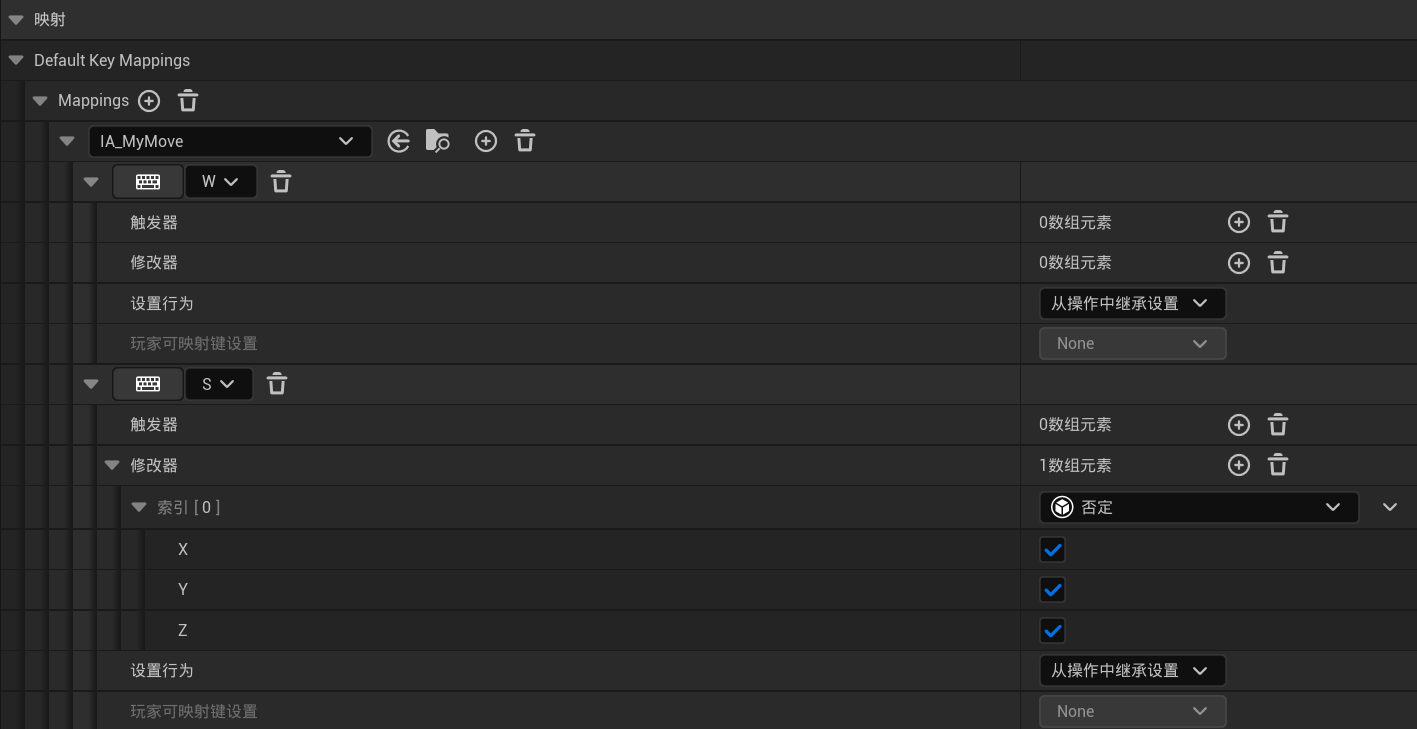Screen dimensions: 1417x729
Task: Collapse the 索引 [0] modifier entry
Action: click(x=139, y=508)
